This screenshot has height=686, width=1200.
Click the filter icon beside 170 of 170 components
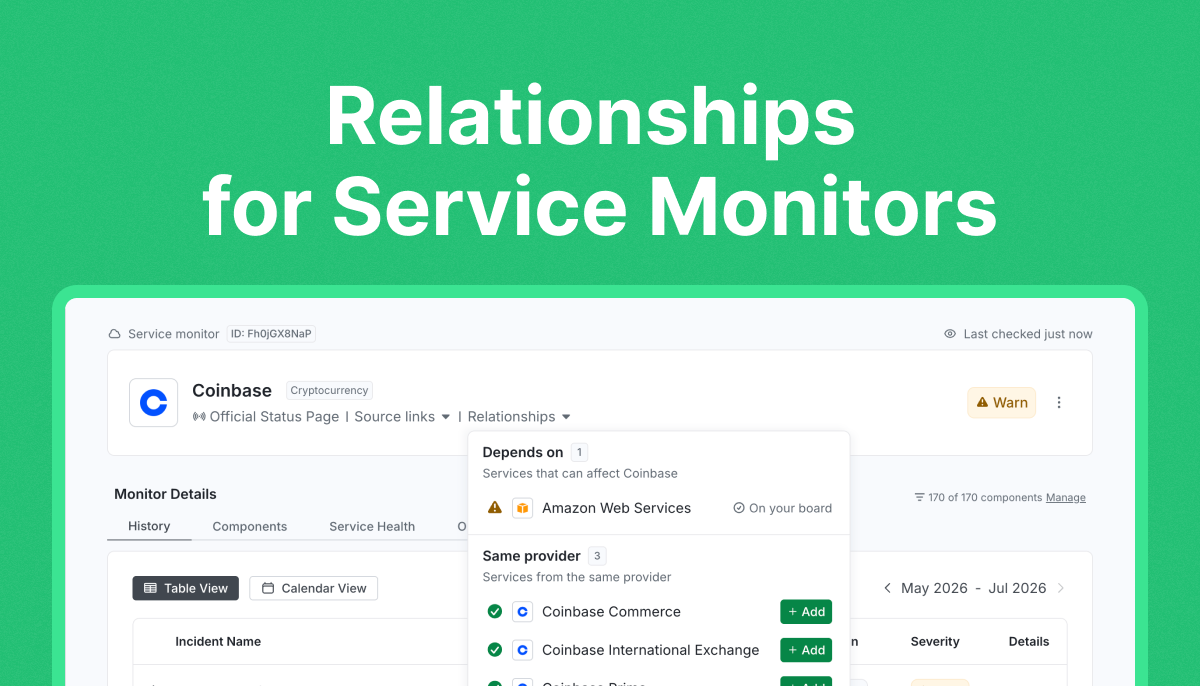click(919, 497)
